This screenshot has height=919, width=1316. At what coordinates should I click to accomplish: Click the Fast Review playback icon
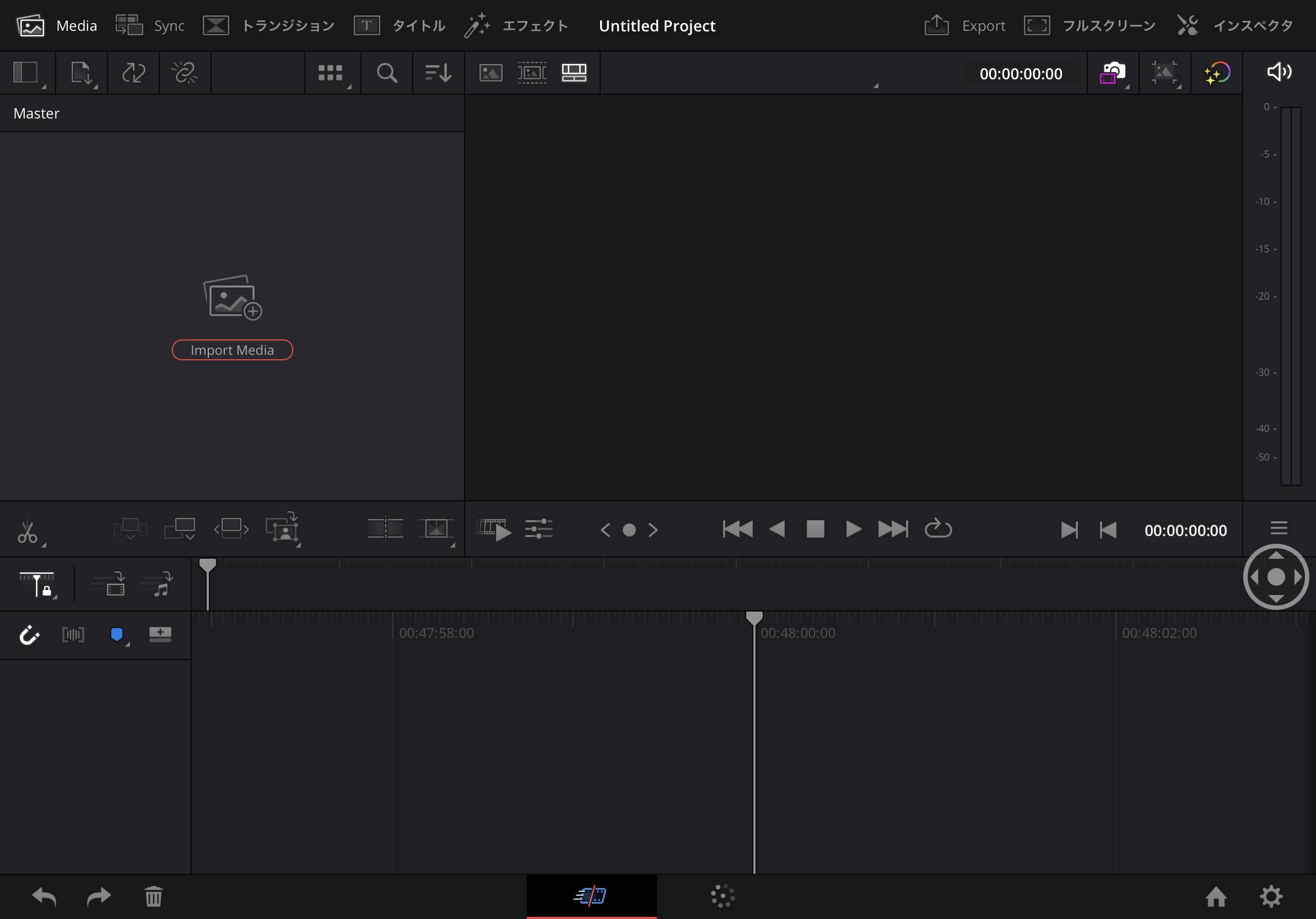(x=494, y=529)
